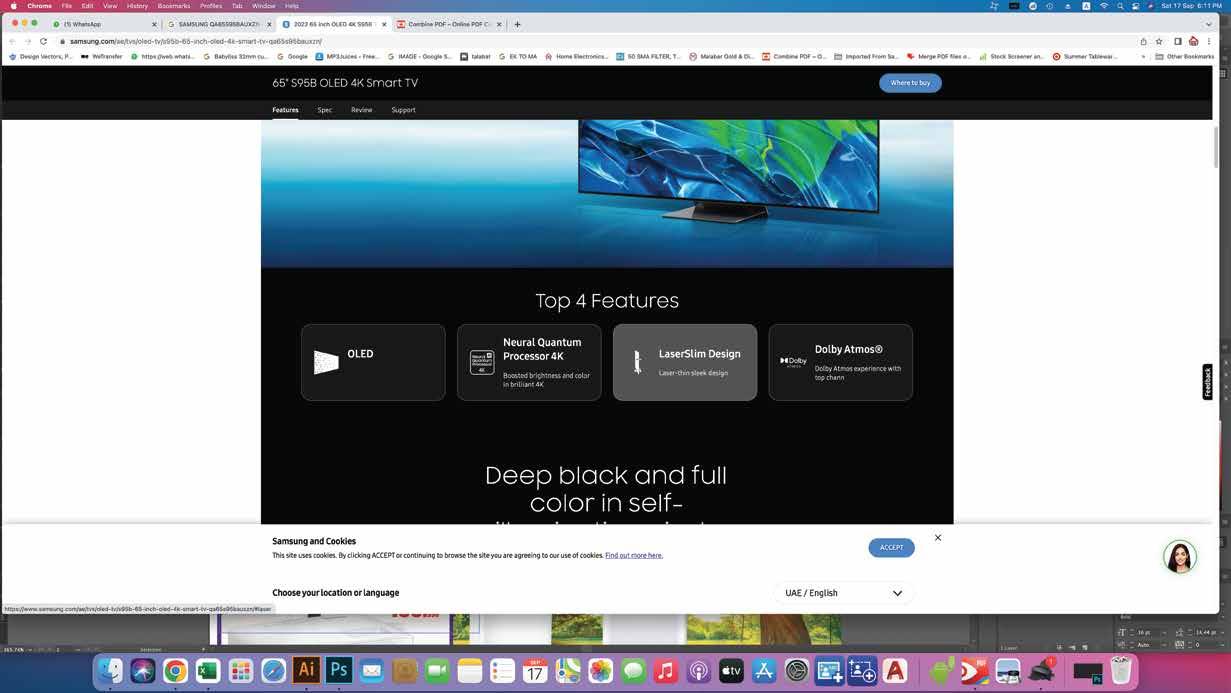Image resolution: width=1231 pixels, height=693 pixels.
Task: Open Safari from the Dock
Action: coord(273,671)
